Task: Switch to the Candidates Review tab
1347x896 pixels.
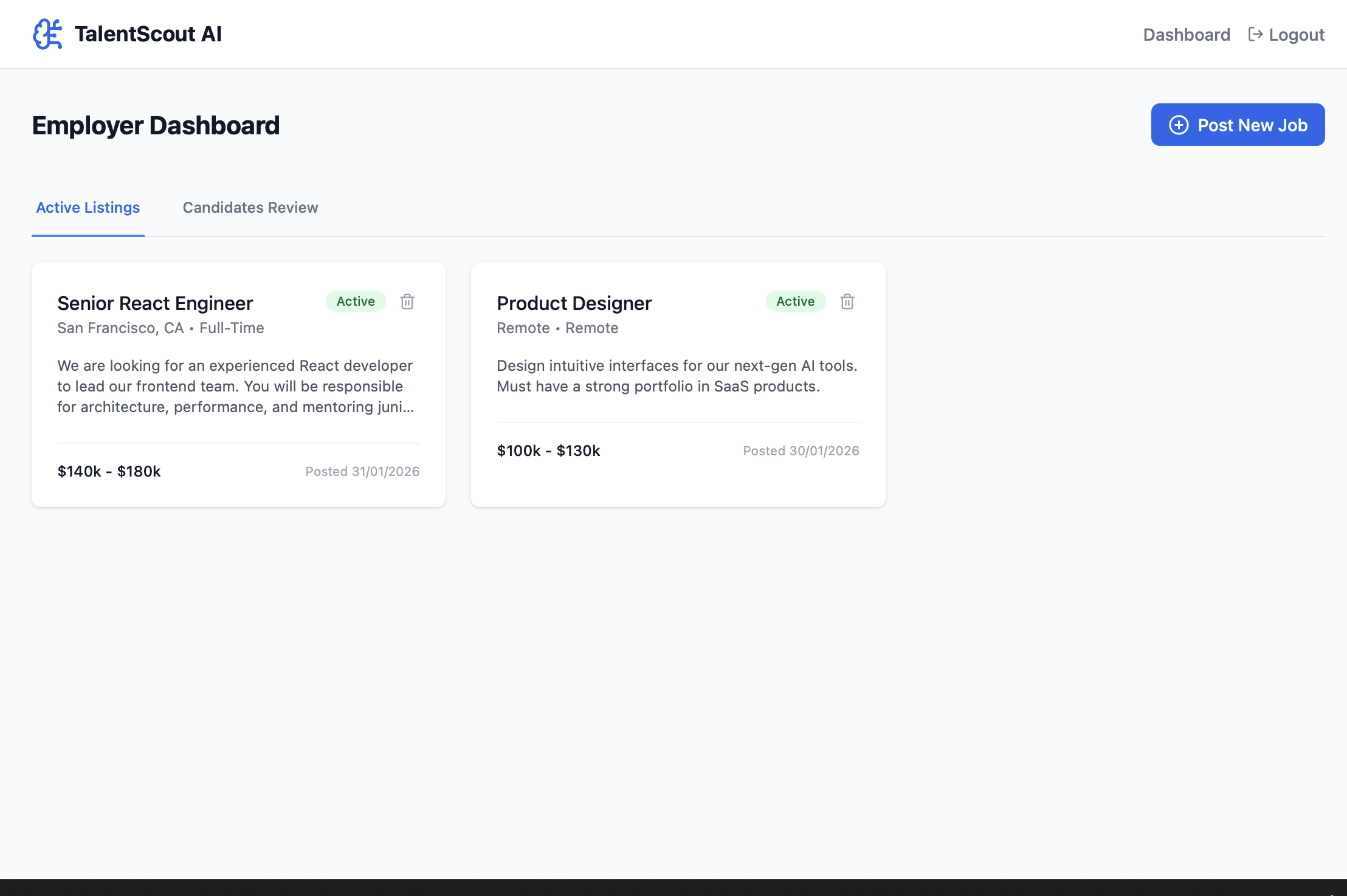Action: point(250,208)
